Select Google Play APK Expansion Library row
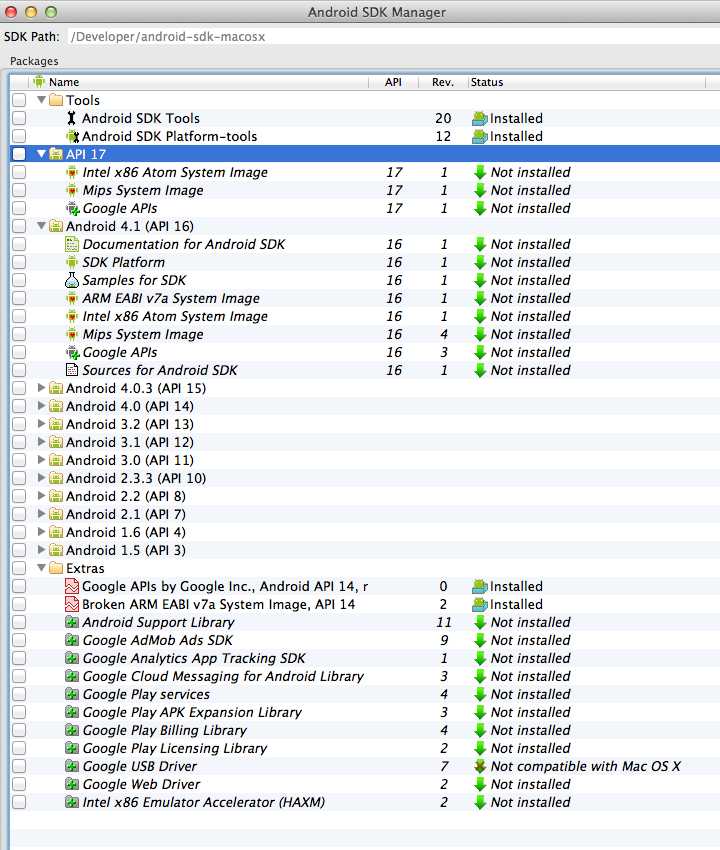 coord(364,712)
